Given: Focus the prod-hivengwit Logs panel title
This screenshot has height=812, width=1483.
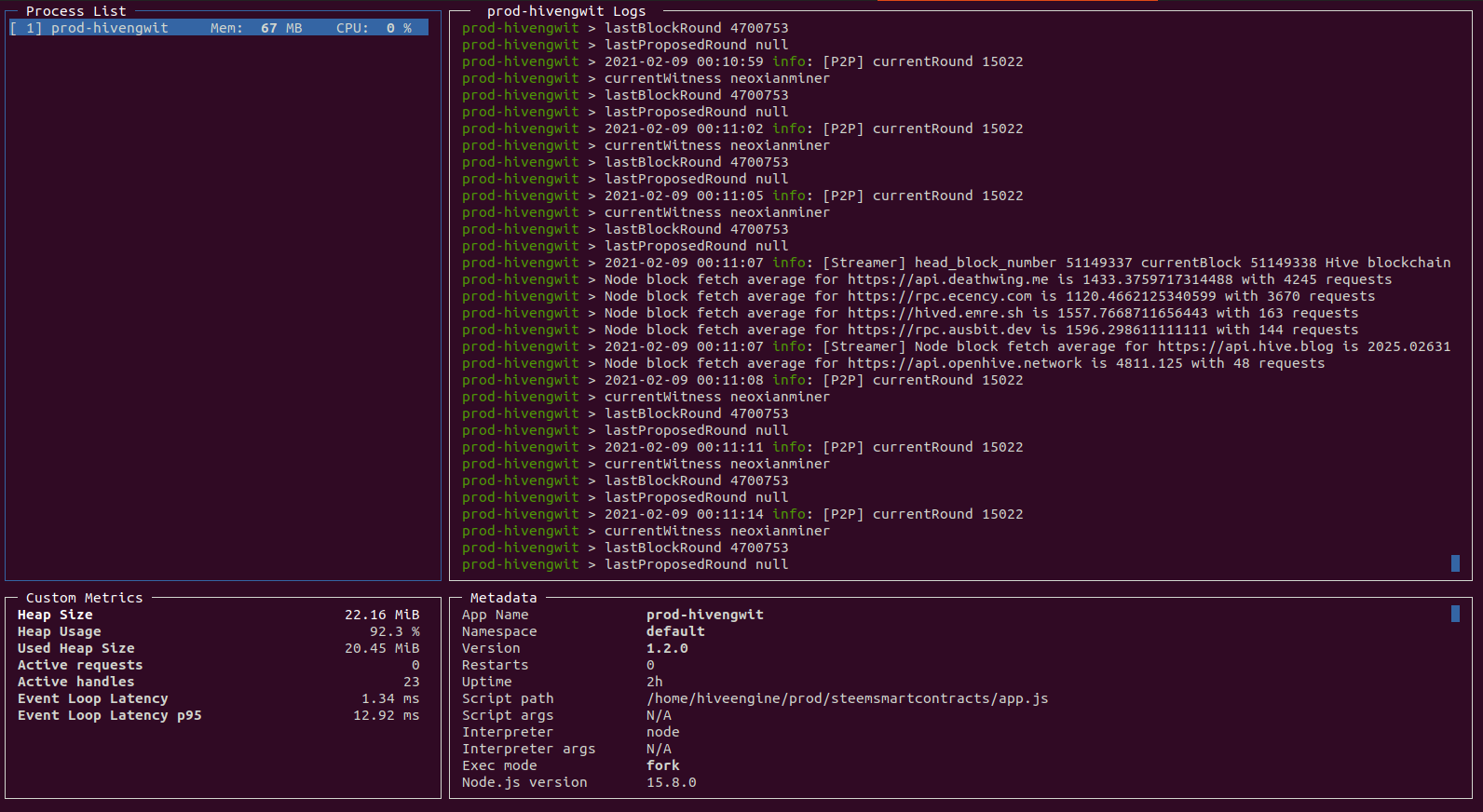Looking at the screenshot, I should pos(565,11).
